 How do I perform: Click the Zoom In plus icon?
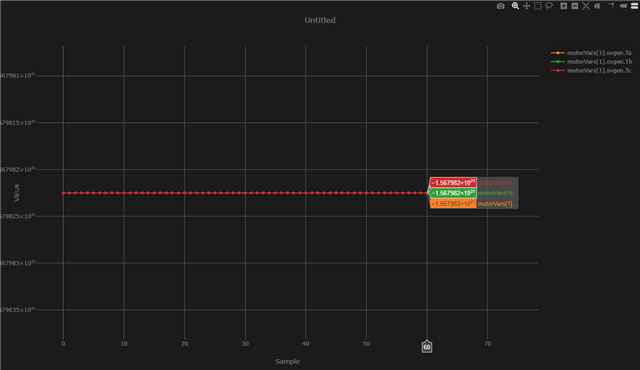pos(564,6)
